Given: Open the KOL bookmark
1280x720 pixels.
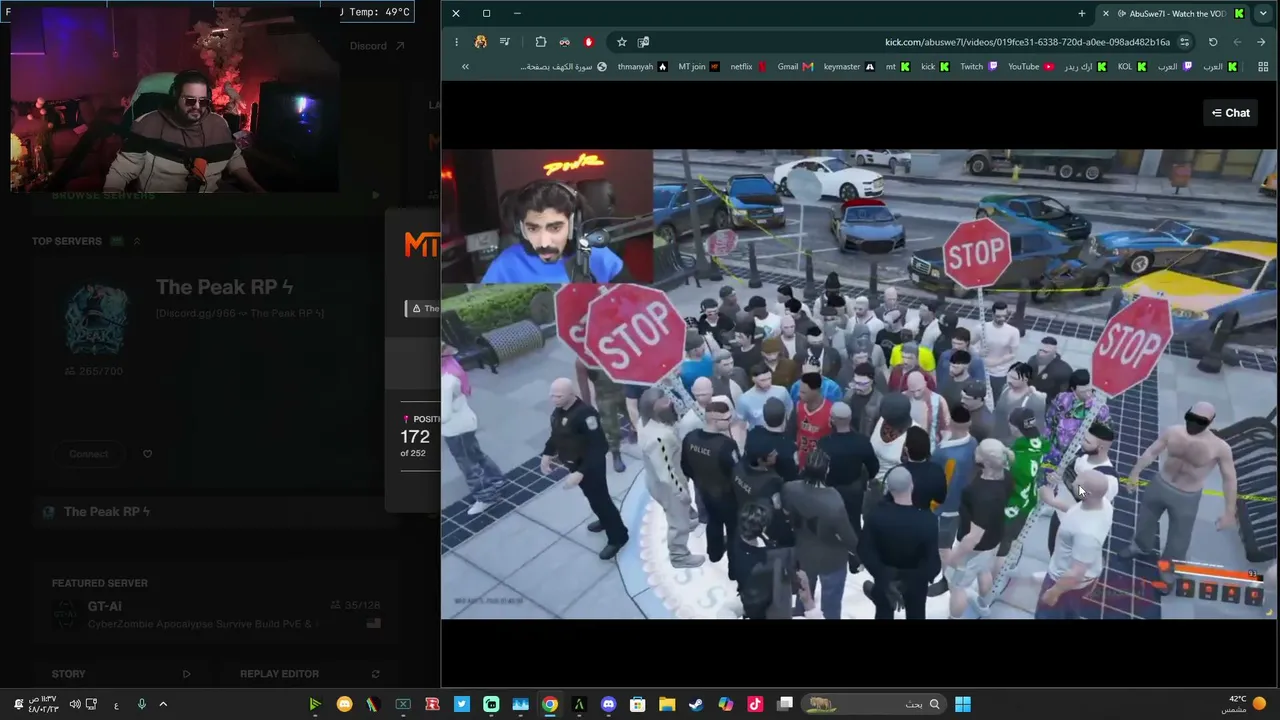Looking at the screenshot, I should pos(1131,67).
